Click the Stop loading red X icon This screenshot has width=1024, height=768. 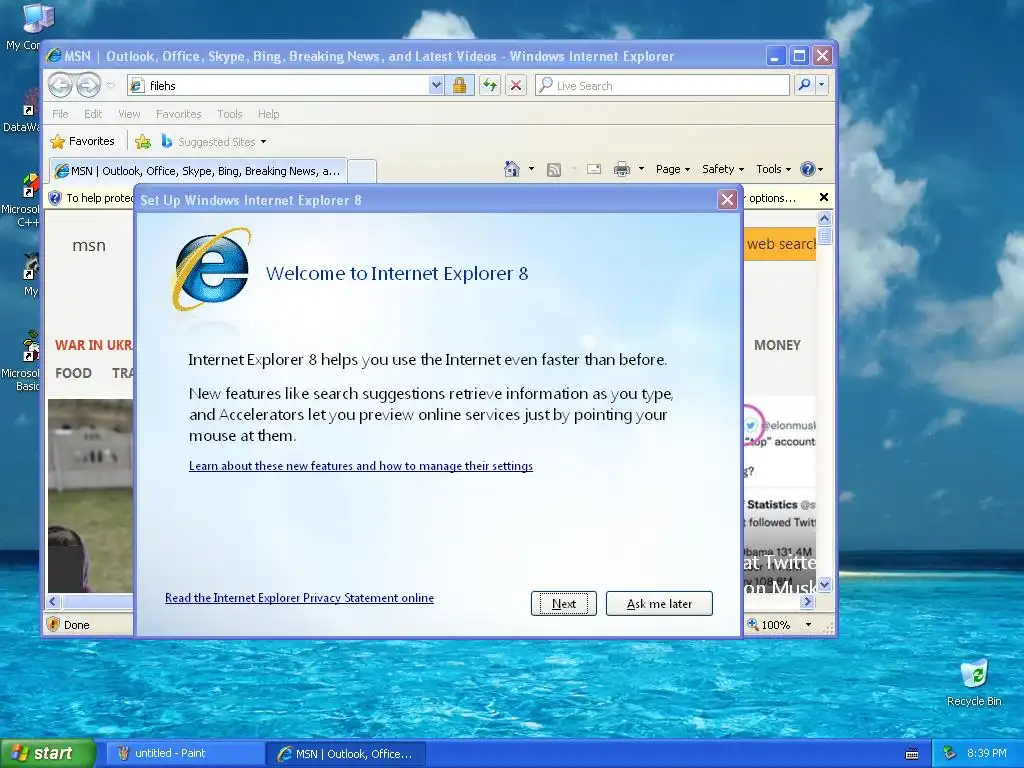(x=516, y=86)
